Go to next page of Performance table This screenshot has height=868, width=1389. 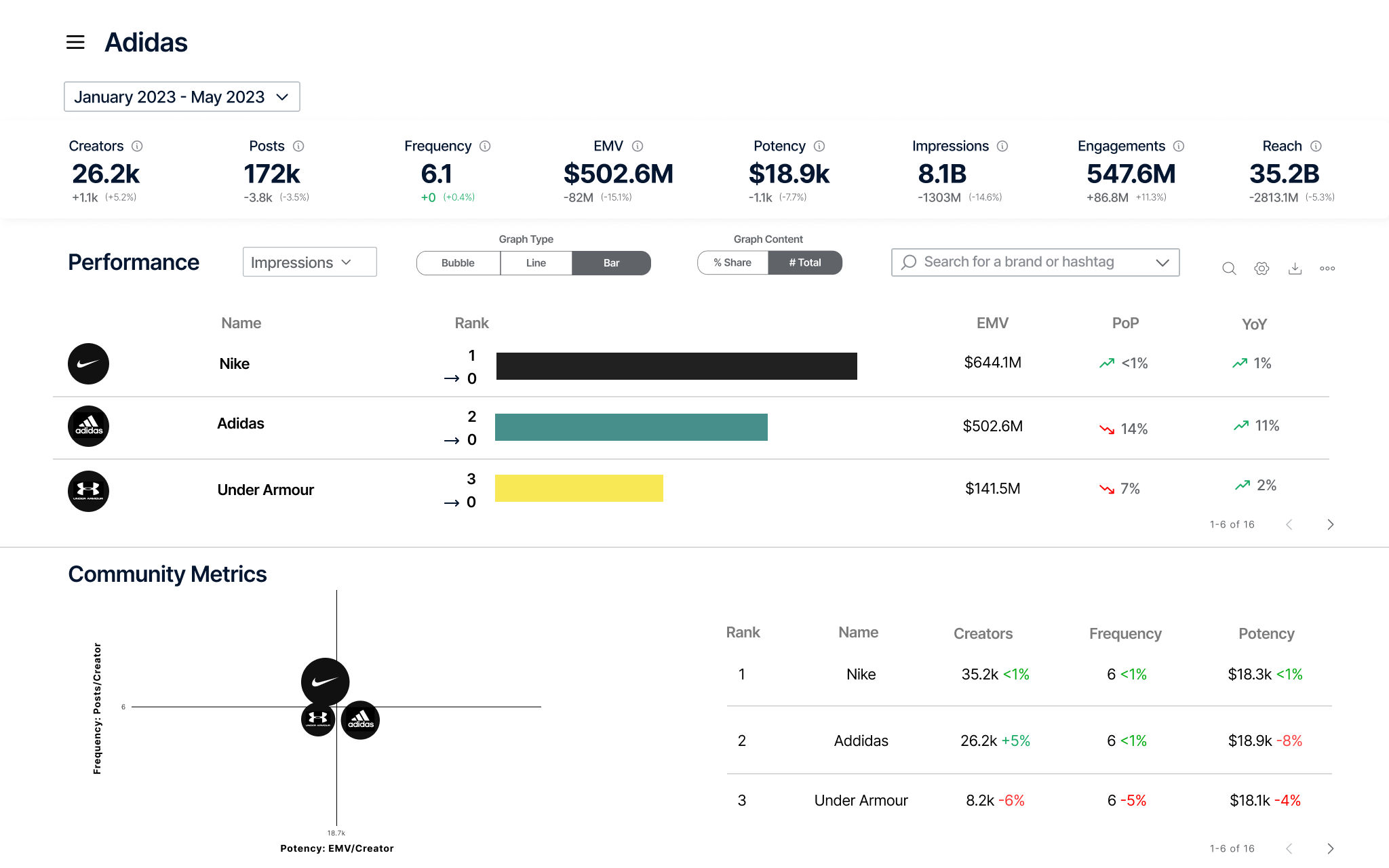click(1331, 524)
